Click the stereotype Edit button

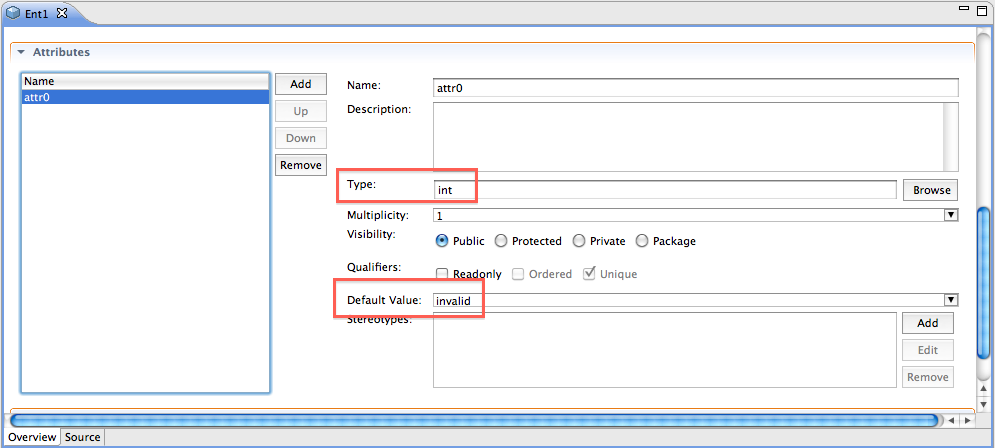click(x=927, y=350)
